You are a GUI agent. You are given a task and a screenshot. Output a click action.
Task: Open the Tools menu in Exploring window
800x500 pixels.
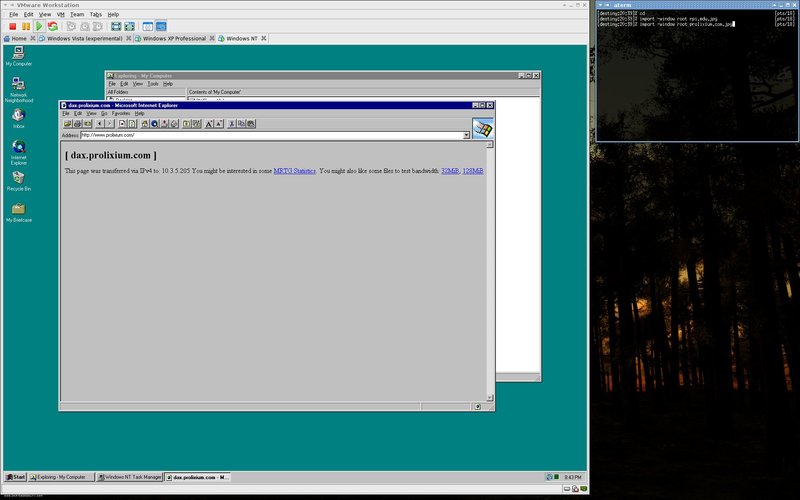click(153, 84)
